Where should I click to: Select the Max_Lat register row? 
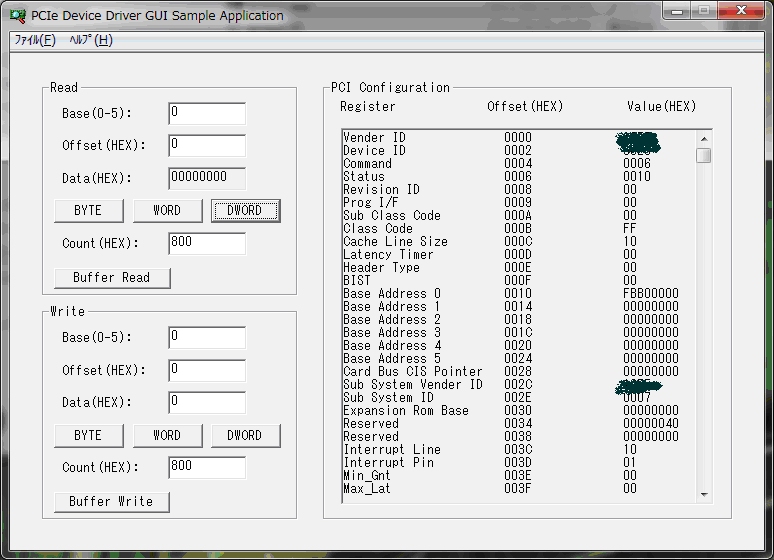(519, 488)
